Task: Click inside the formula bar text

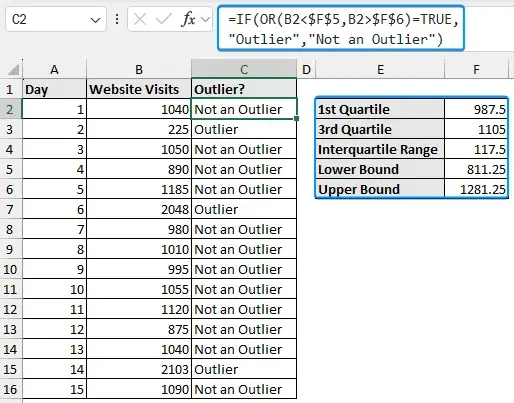Action: point(341,29)
